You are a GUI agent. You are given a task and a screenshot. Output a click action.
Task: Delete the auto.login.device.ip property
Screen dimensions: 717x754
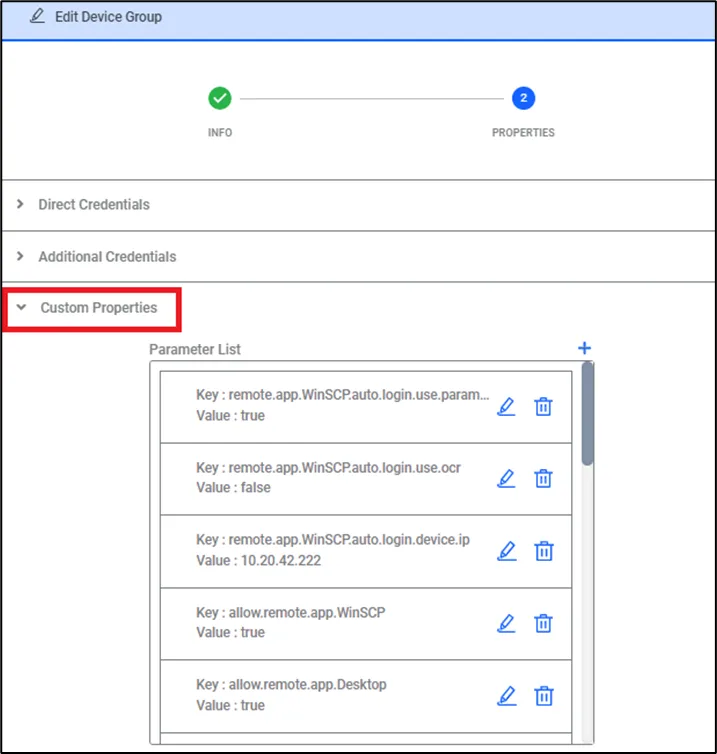(544, 551)
